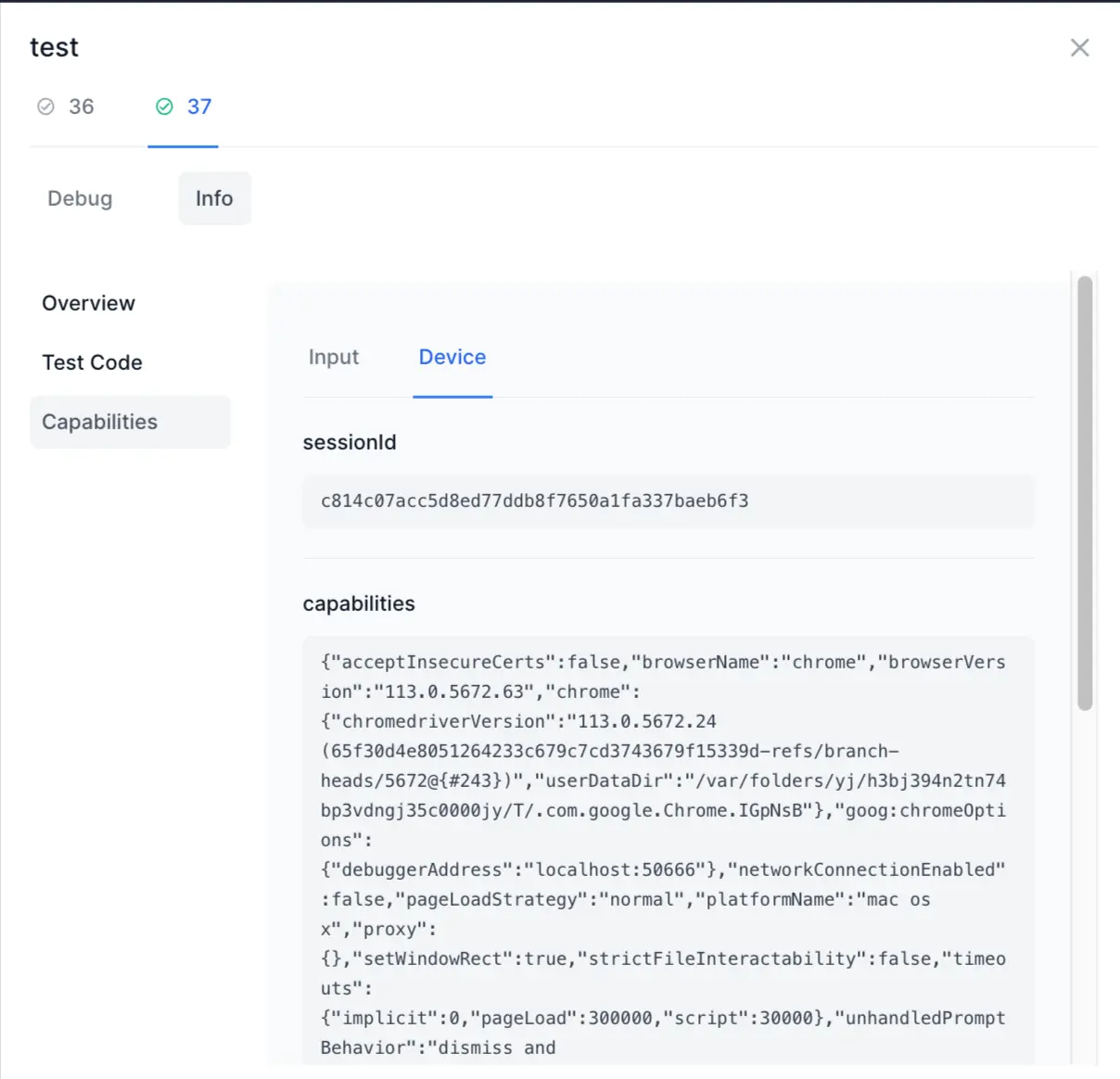
Task: Open the Test Code section
Action: pyautogui.click(x=92, y=362)
